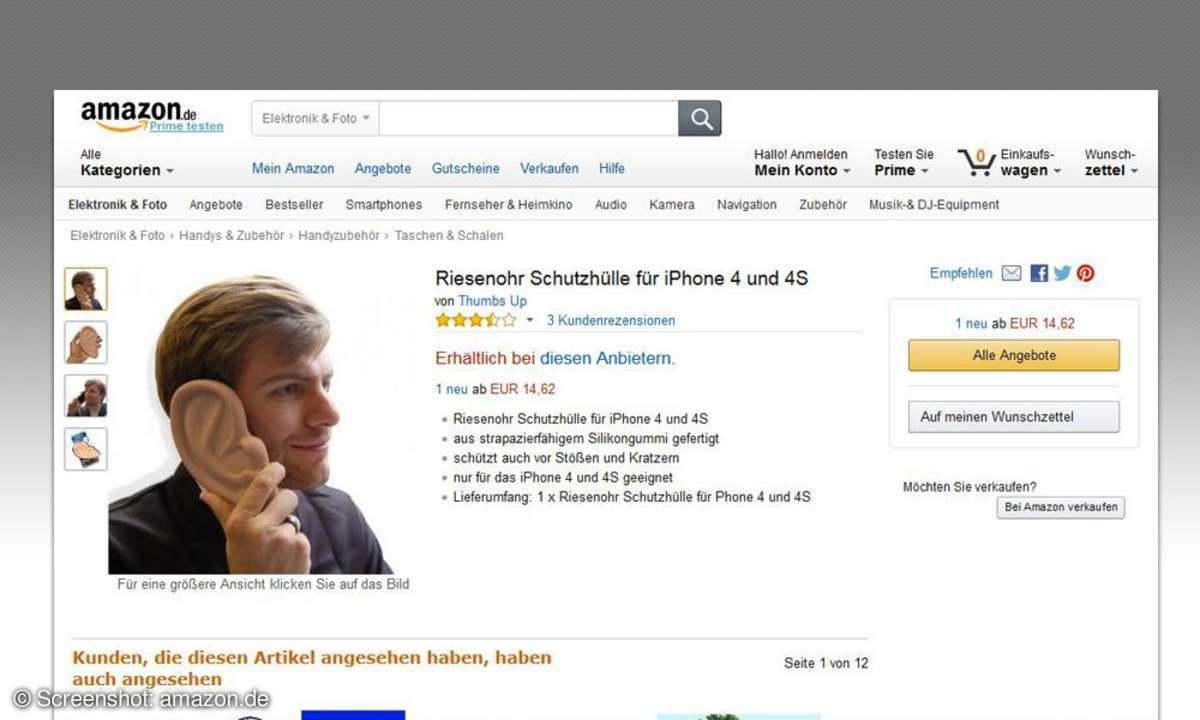The height and width of the screenshot is (720, 1200).
Task: View the giant ear case thumbnail
Action: coord(86,343)
